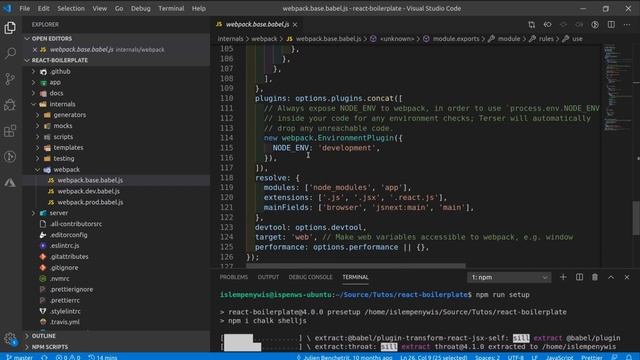Viewport: 640px width, 360px height.
Task: Open the File menu
Action: [24, 8]
